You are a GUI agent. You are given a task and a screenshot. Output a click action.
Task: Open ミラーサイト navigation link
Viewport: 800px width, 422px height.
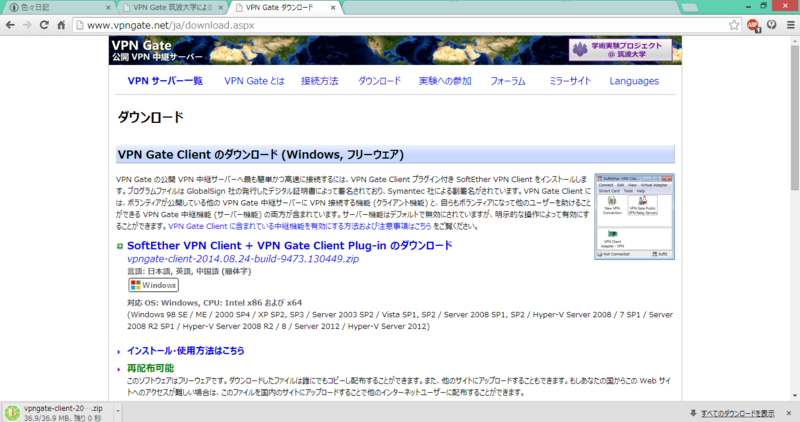click(570, 81)
